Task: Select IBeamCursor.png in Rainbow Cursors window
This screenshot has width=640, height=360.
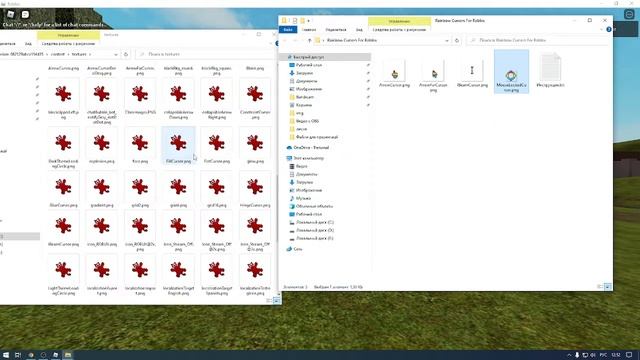Action: 472,73
